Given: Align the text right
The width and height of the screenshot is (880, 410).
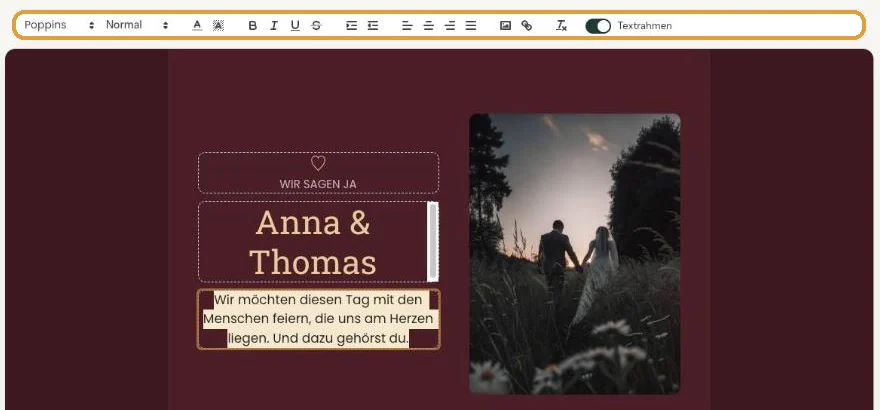Looking at the screenshot, I should [x=450, y=25].
